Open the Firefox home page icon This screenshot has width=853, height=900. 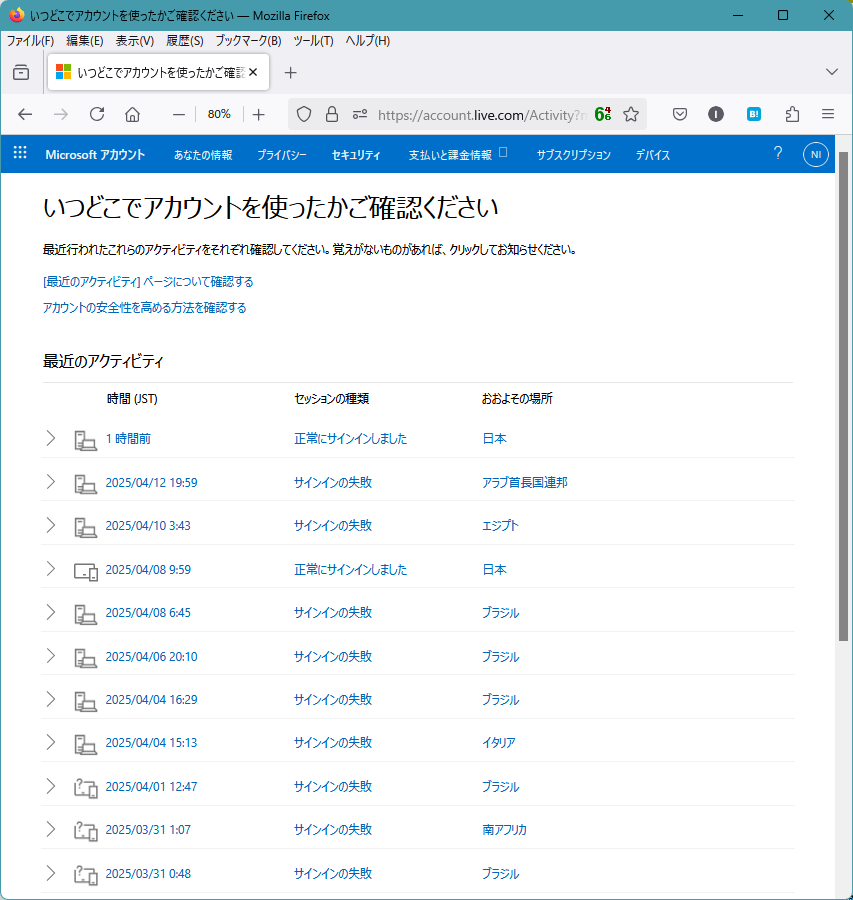[x=133, y=115]
